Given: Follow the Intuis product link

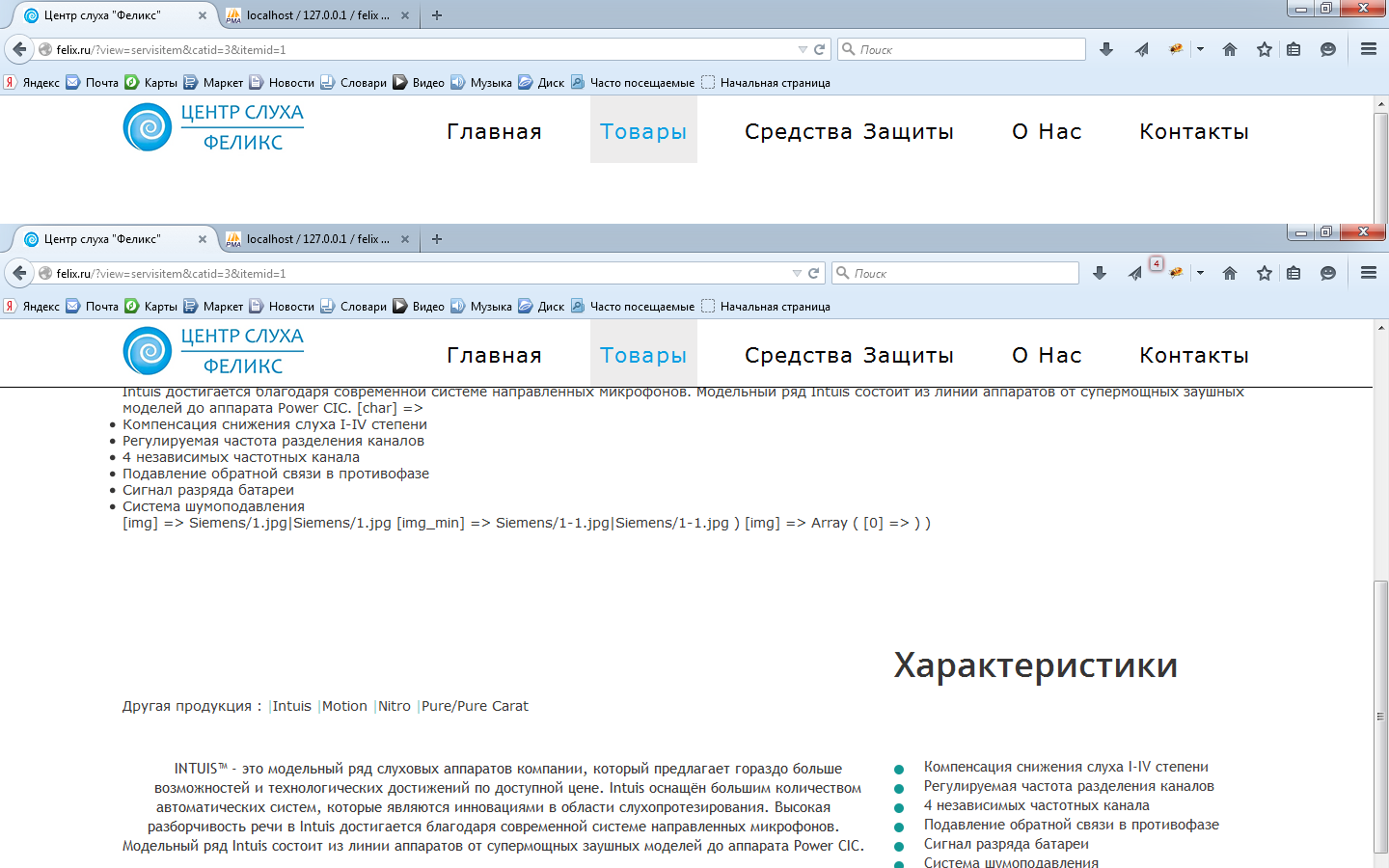Looking at the screenshot, I should click(291, 706).
